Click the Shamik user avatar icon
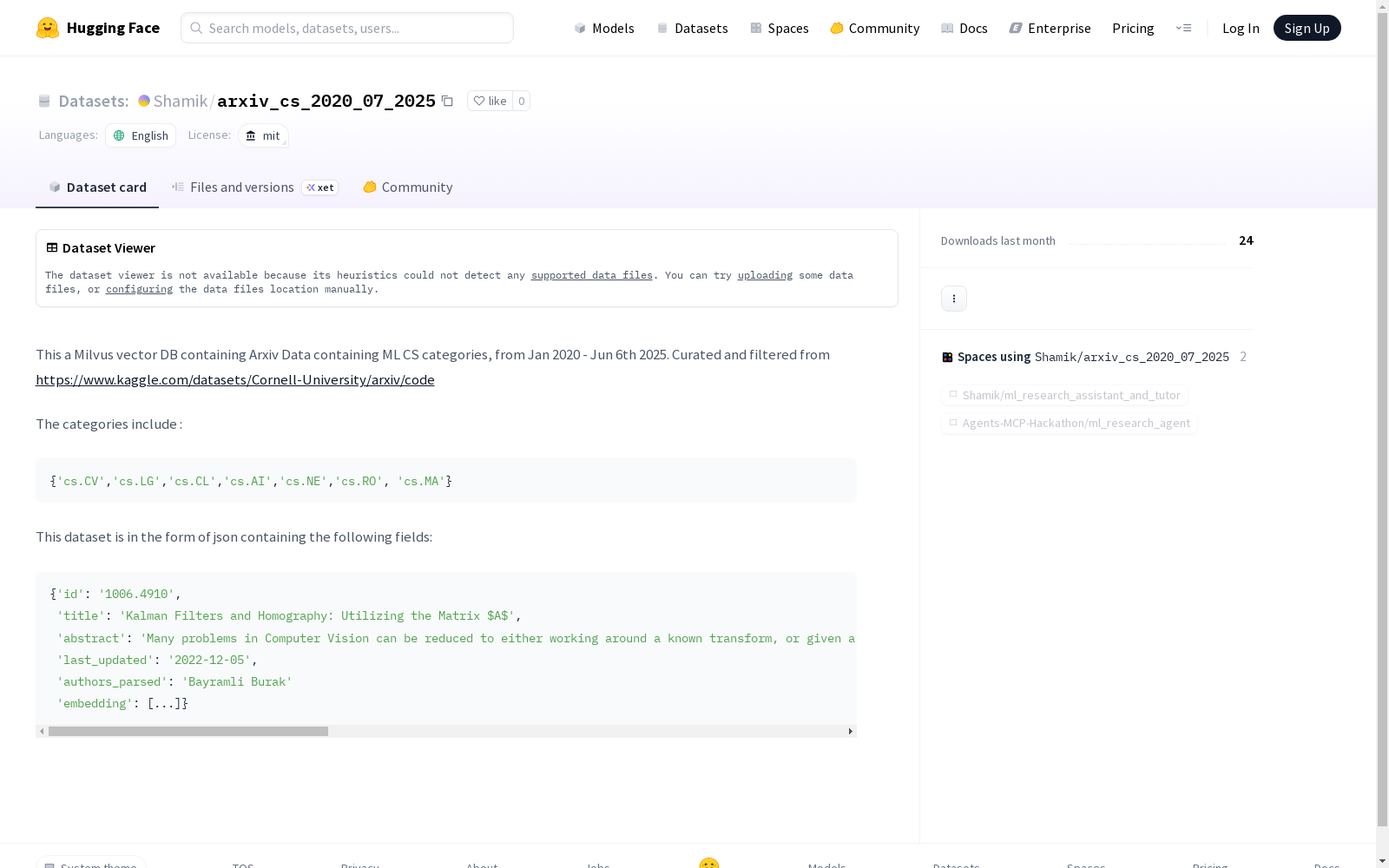The image size is (1389, 868). point(144,101)
